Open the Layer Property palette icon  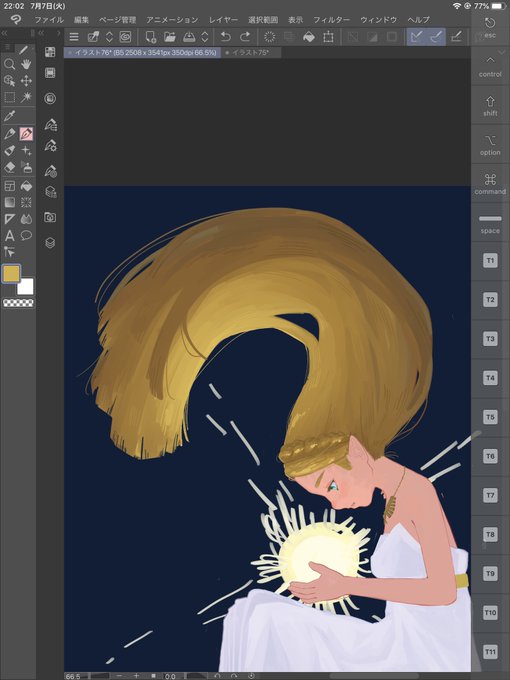point(50,191)
